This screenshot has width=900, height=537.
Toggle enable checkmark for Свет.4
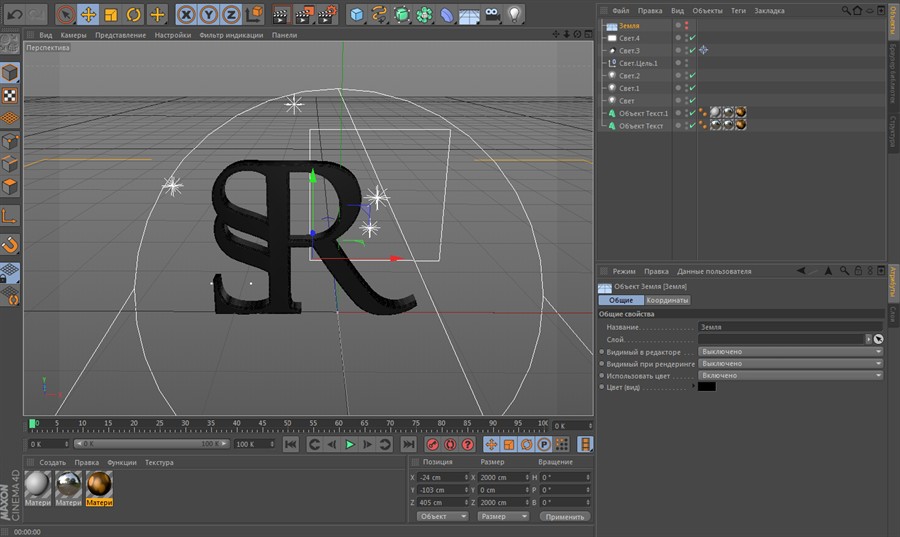click(691, 38)
